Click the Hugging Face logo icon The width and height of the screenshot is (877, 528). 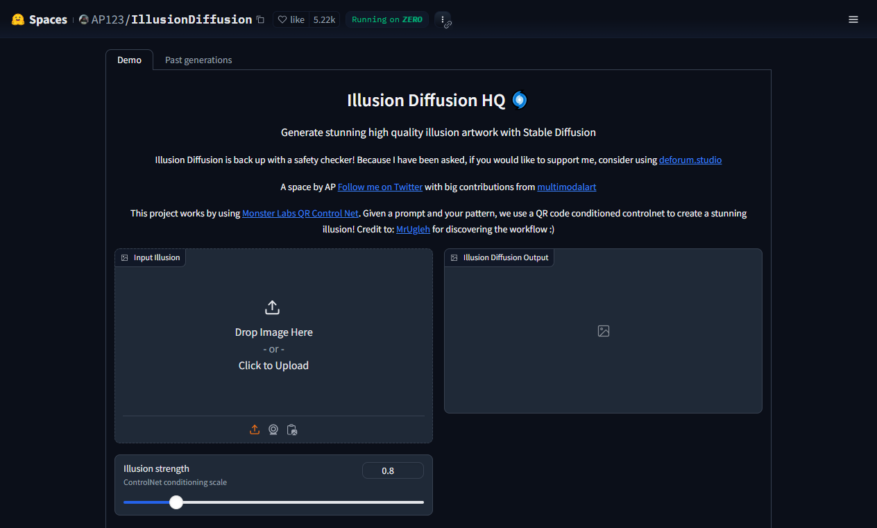pyautogui.click(x=18, y=20)
